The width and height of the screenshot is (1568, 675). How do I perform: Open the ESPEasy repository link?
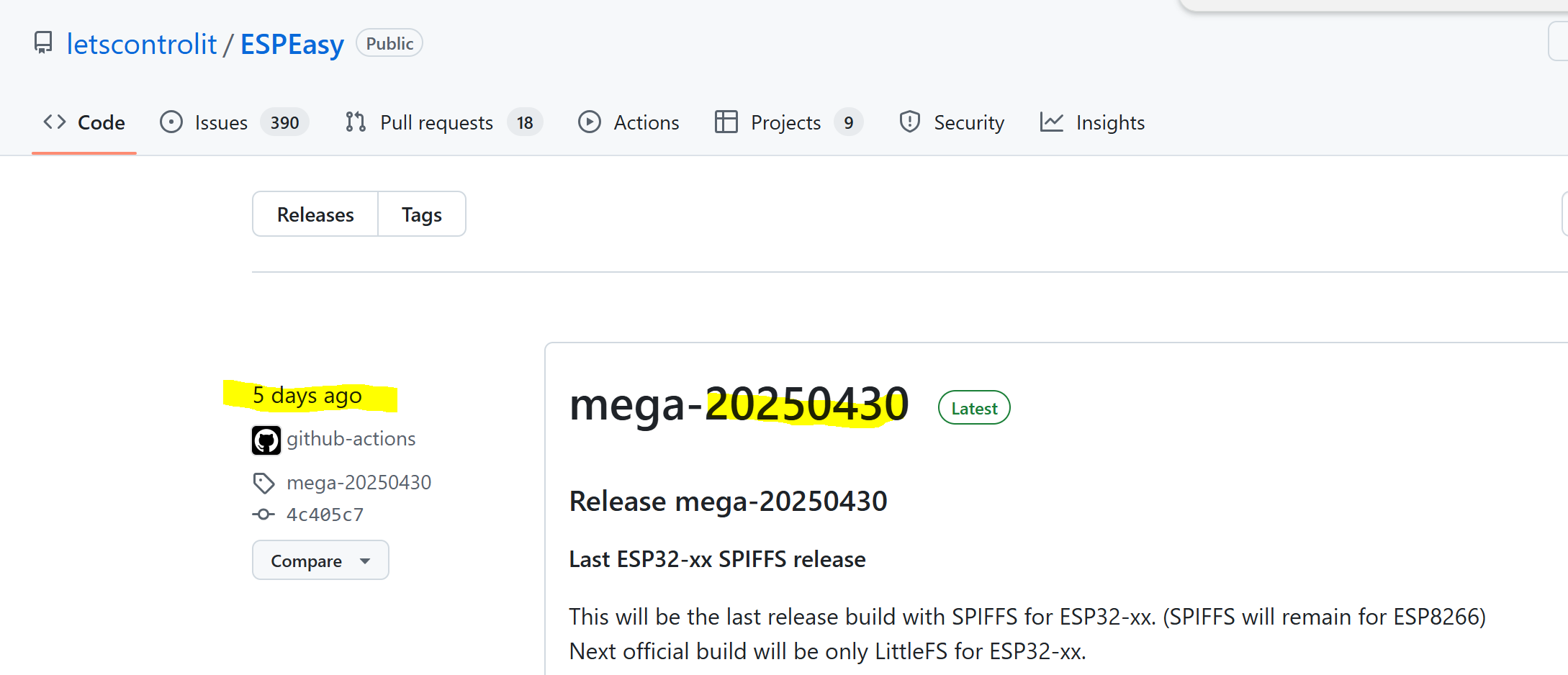(292, 44)
